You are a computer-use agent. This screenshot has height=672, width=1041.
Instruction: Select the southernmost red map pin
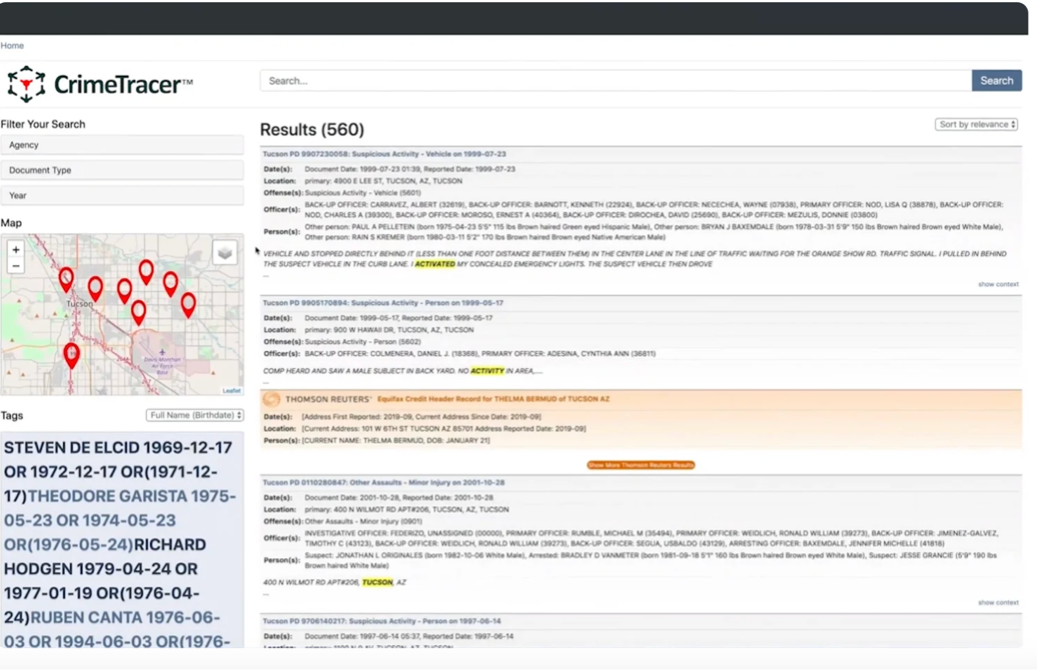pyautogui.click(x=72, y=356)
